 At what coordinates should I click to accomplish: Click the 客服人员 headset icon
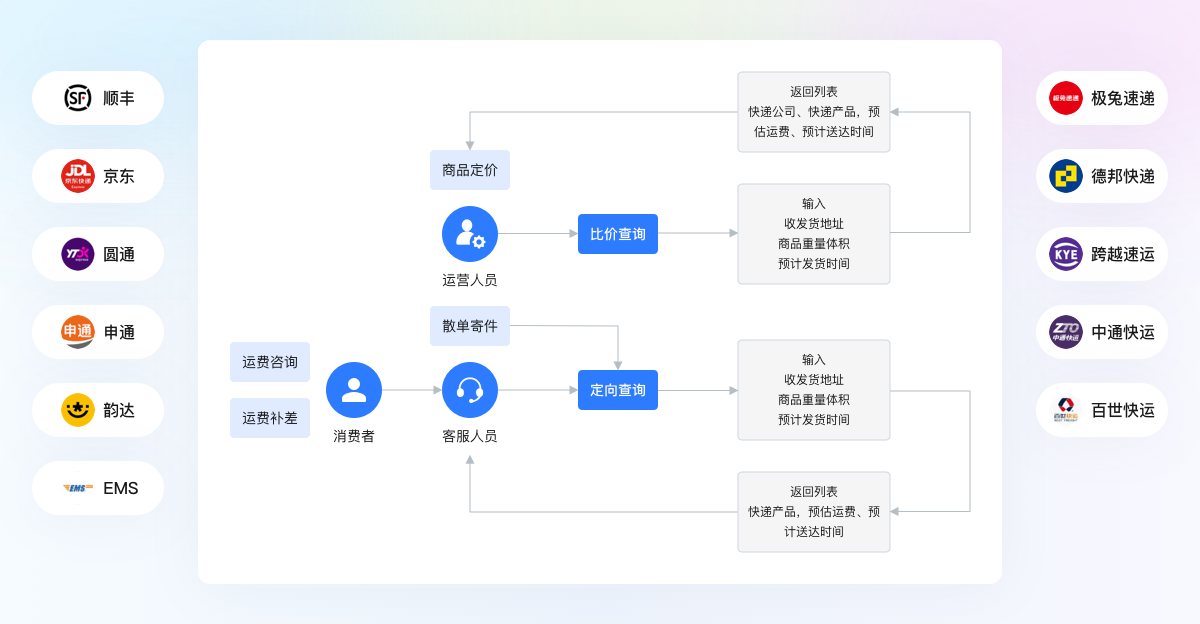470,390
